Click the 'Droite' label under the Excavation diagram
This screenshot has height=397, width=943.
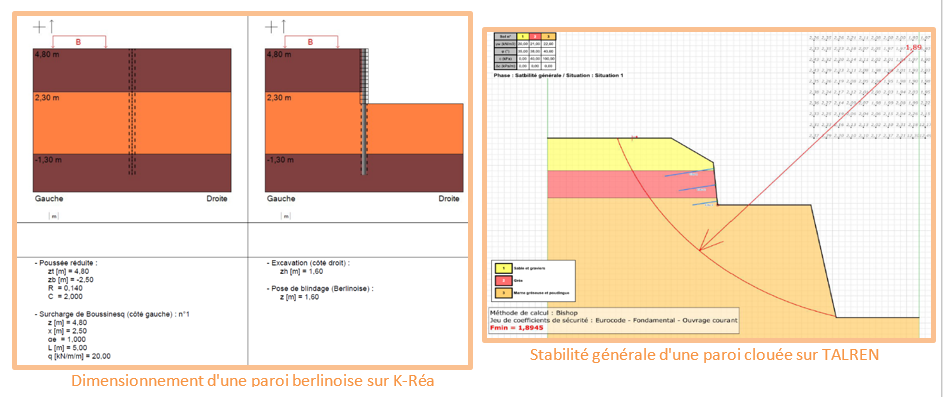pos(449,198)
